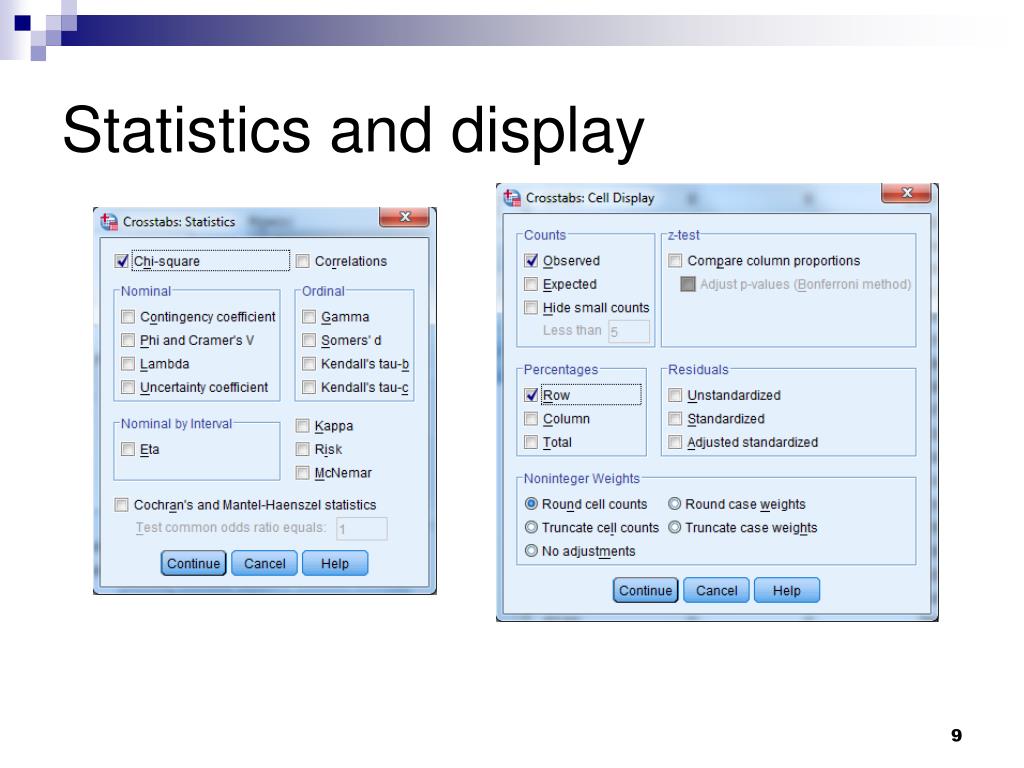
Task: Open Help from Cell Display dialog
Action: (787, 590)
